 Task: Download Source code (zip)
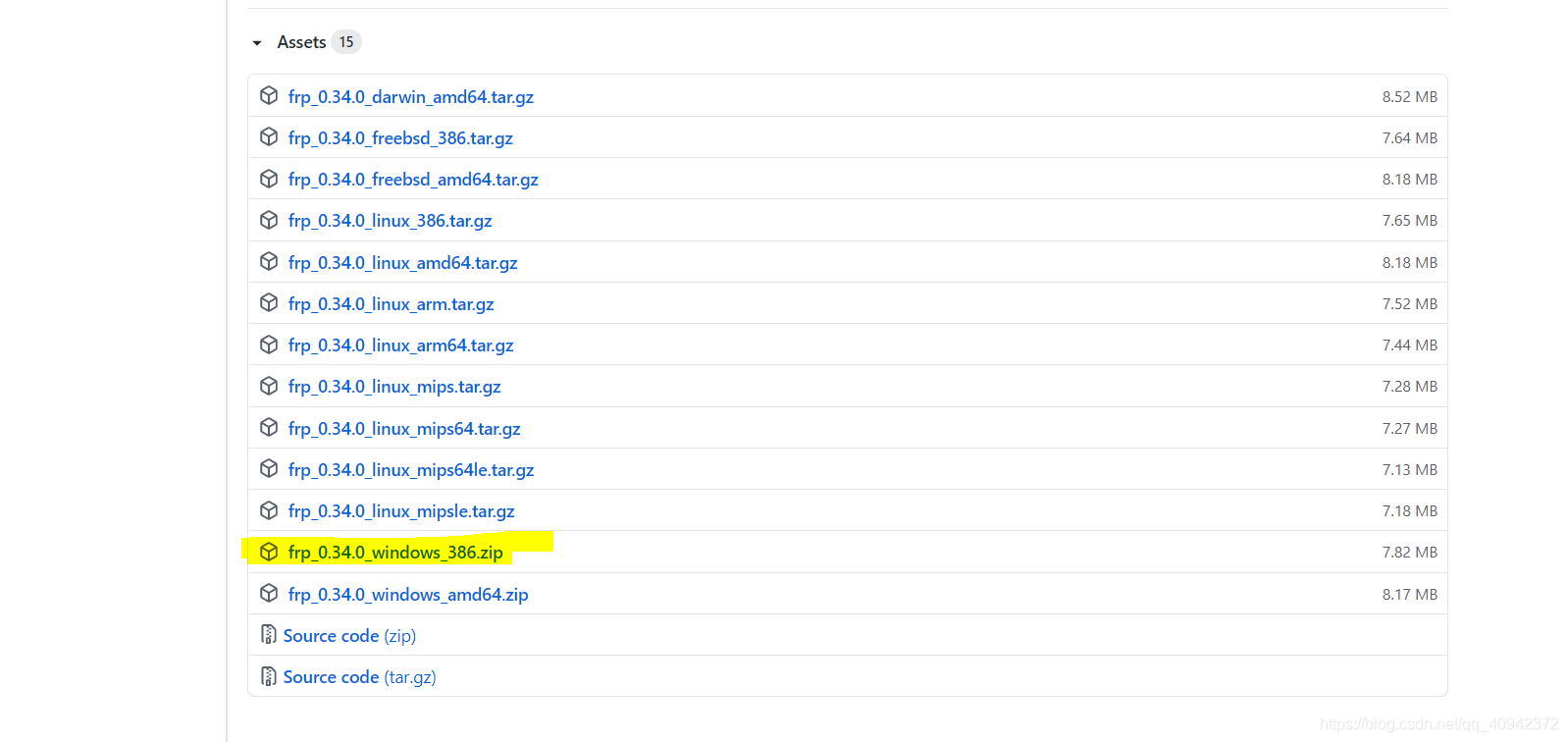[349, 636]
